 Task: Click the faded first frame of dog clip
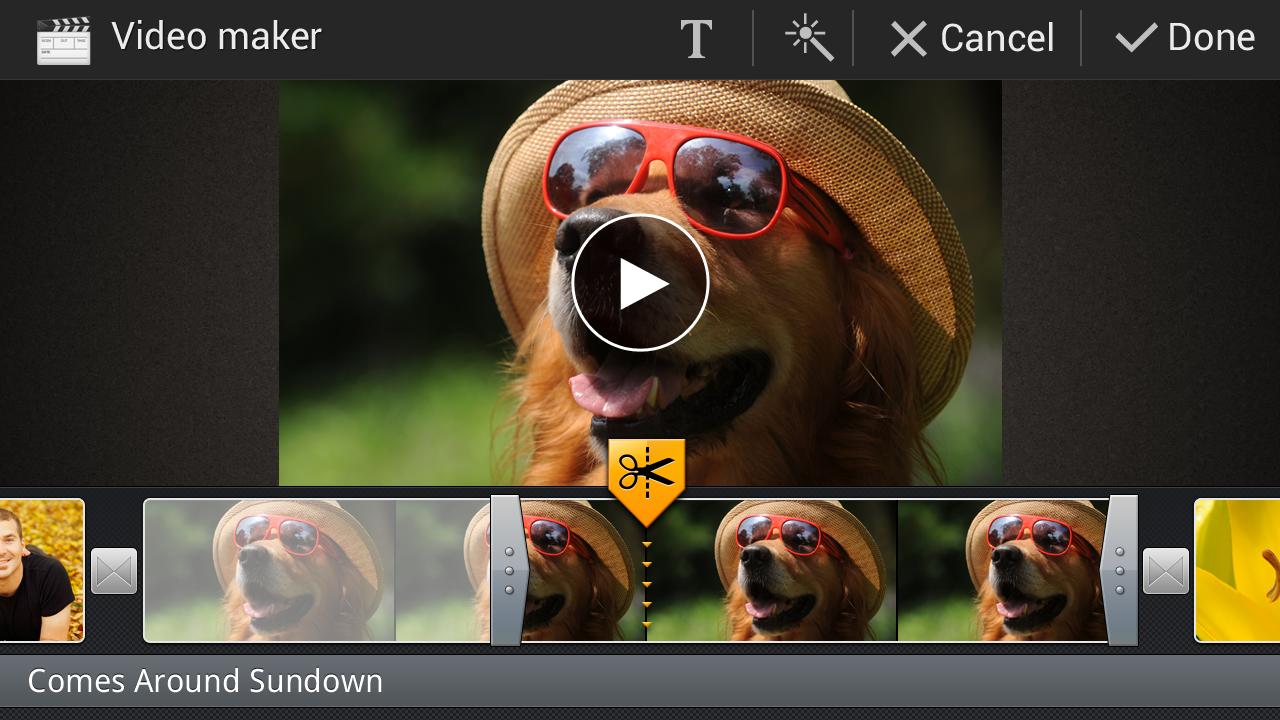click(270, 570)
